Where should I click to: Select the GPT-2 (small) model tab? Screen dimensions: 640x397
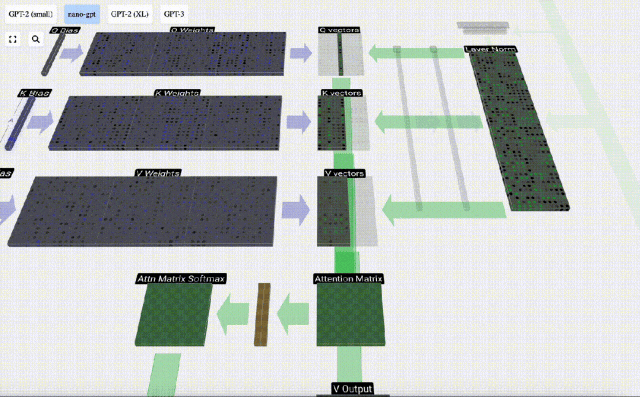coord(31,14)
